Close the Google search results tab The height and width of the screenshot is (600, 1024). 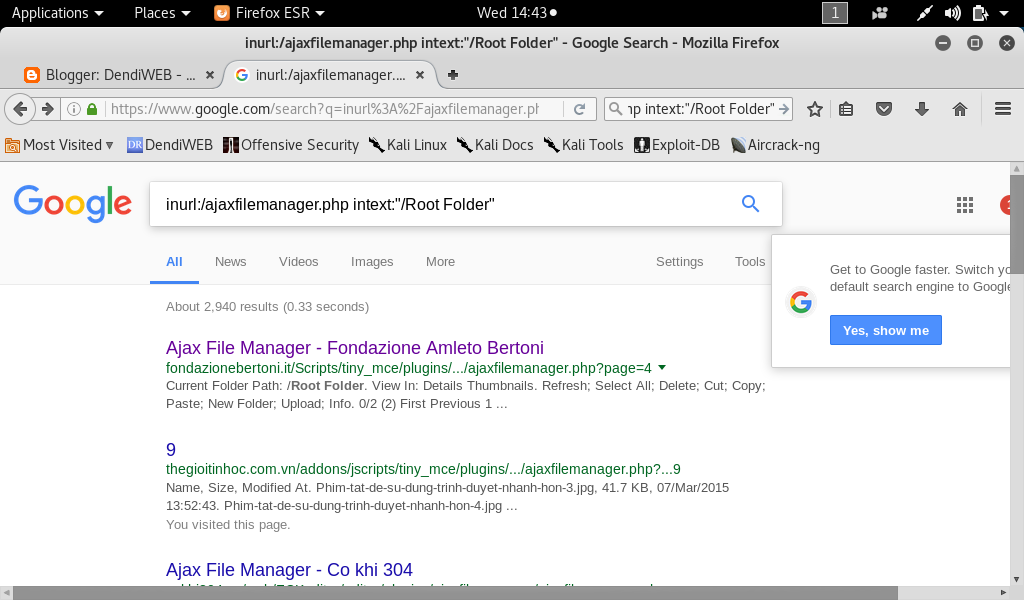pos(420,75)
